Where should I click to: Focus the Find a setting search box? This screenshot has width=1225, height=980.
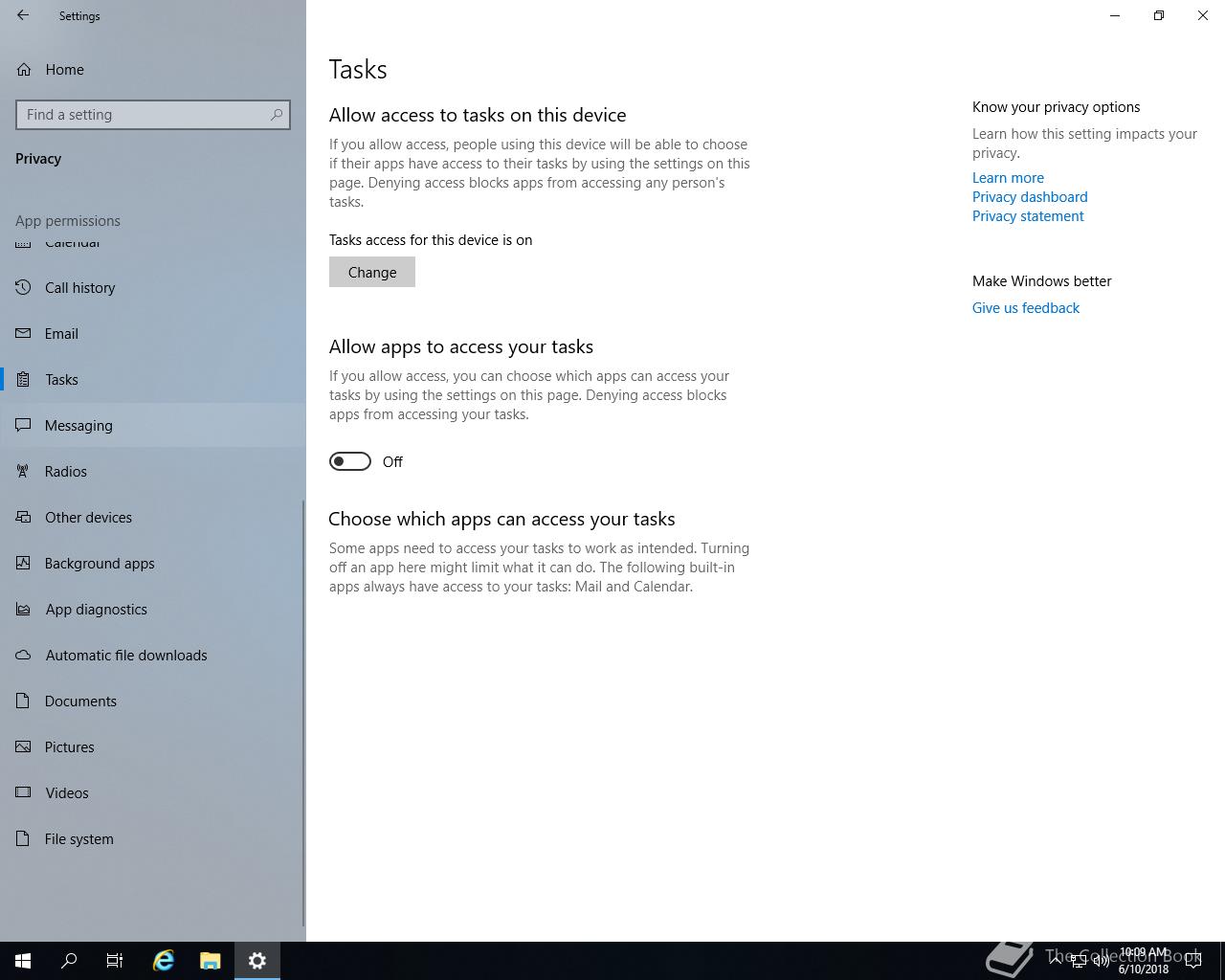pyautogui.click(x=153, y=115)
